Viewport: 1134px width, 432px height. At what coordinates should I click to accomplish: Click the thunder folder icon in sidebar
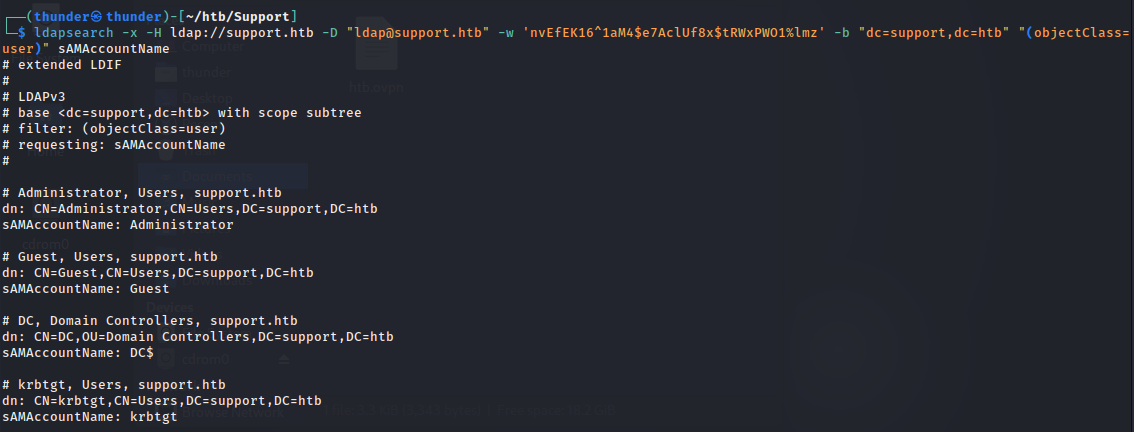(166, 72)
